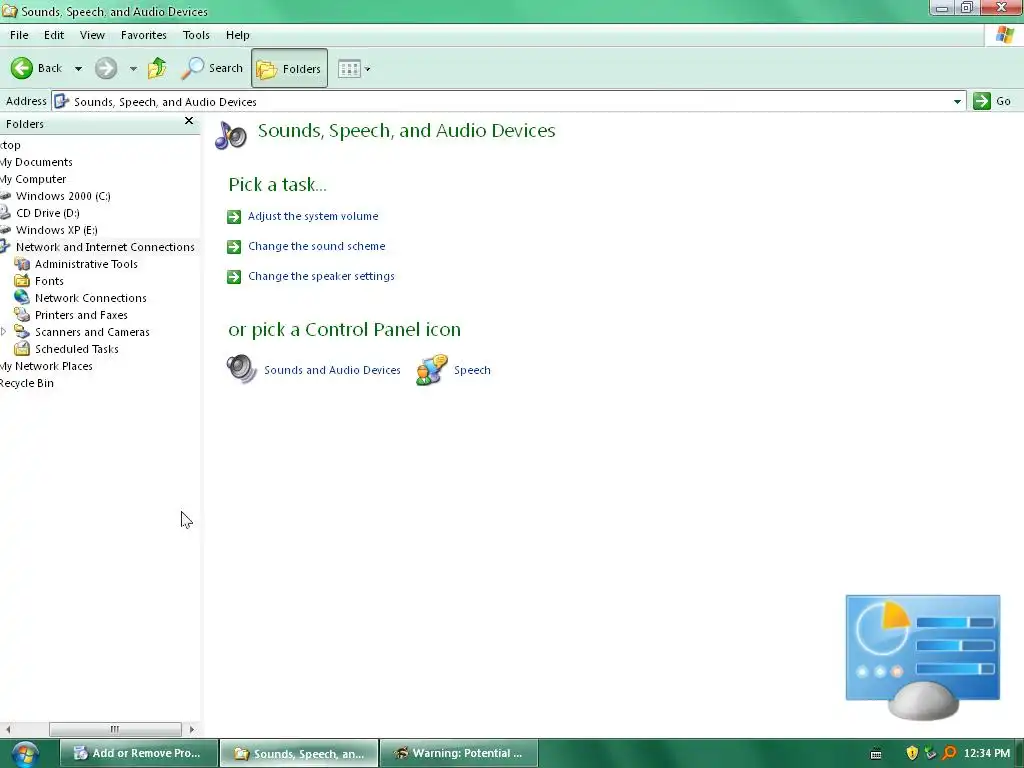Switch to Warning: Potential taskbar item
1024x768 pixels.
click(x=459, y=753)
